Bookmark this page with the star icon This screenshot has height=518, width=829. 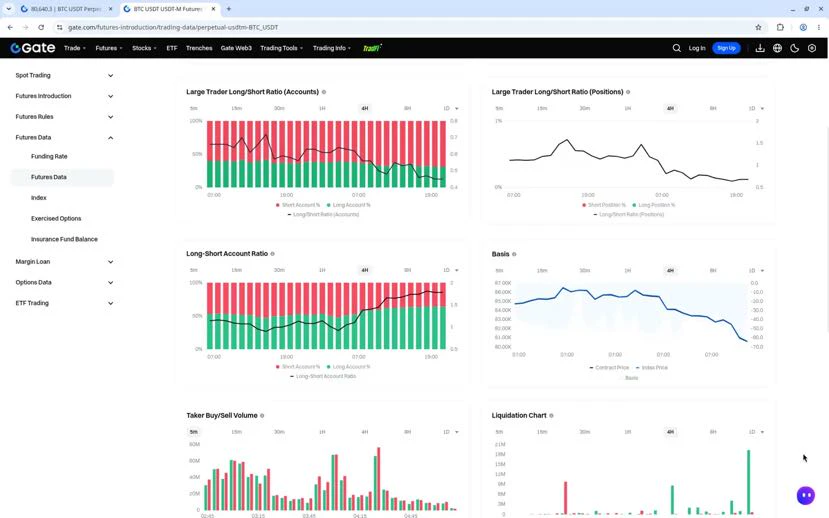(758, 27)
